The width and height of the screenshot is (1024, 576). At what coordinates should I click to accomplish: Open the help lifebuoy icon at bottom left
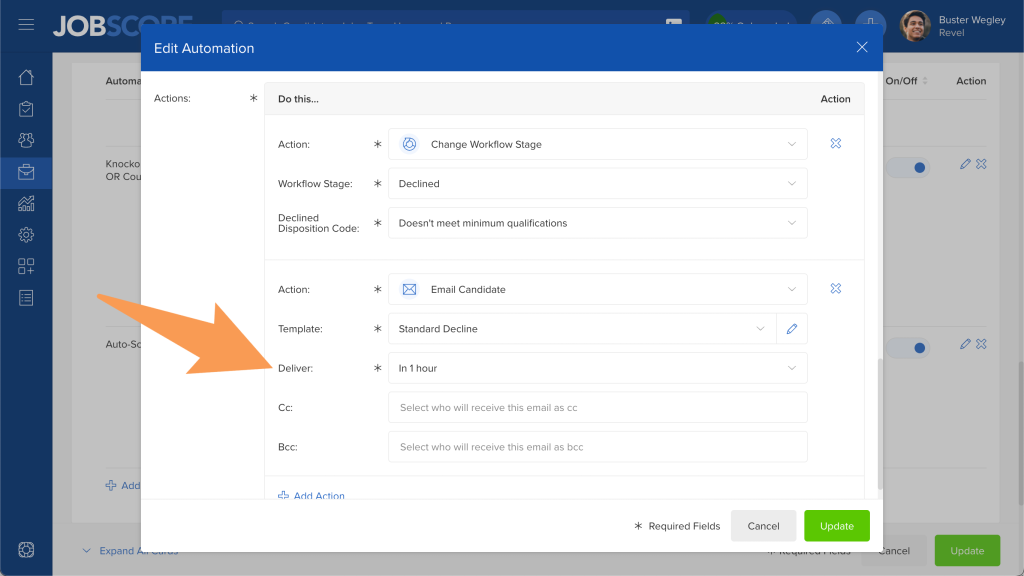pos(26,550)
